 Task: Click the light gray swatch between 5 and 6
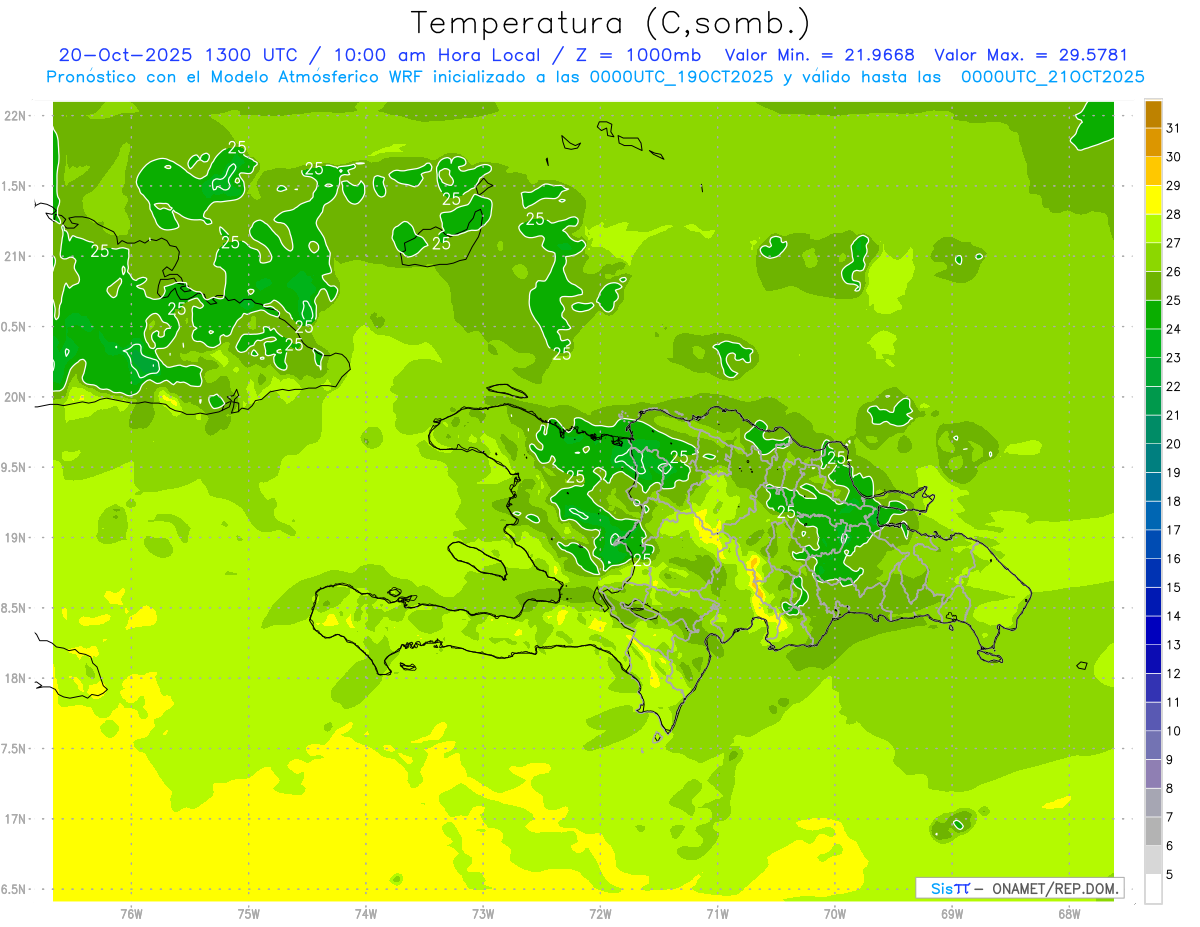(x=1153, y=860)
